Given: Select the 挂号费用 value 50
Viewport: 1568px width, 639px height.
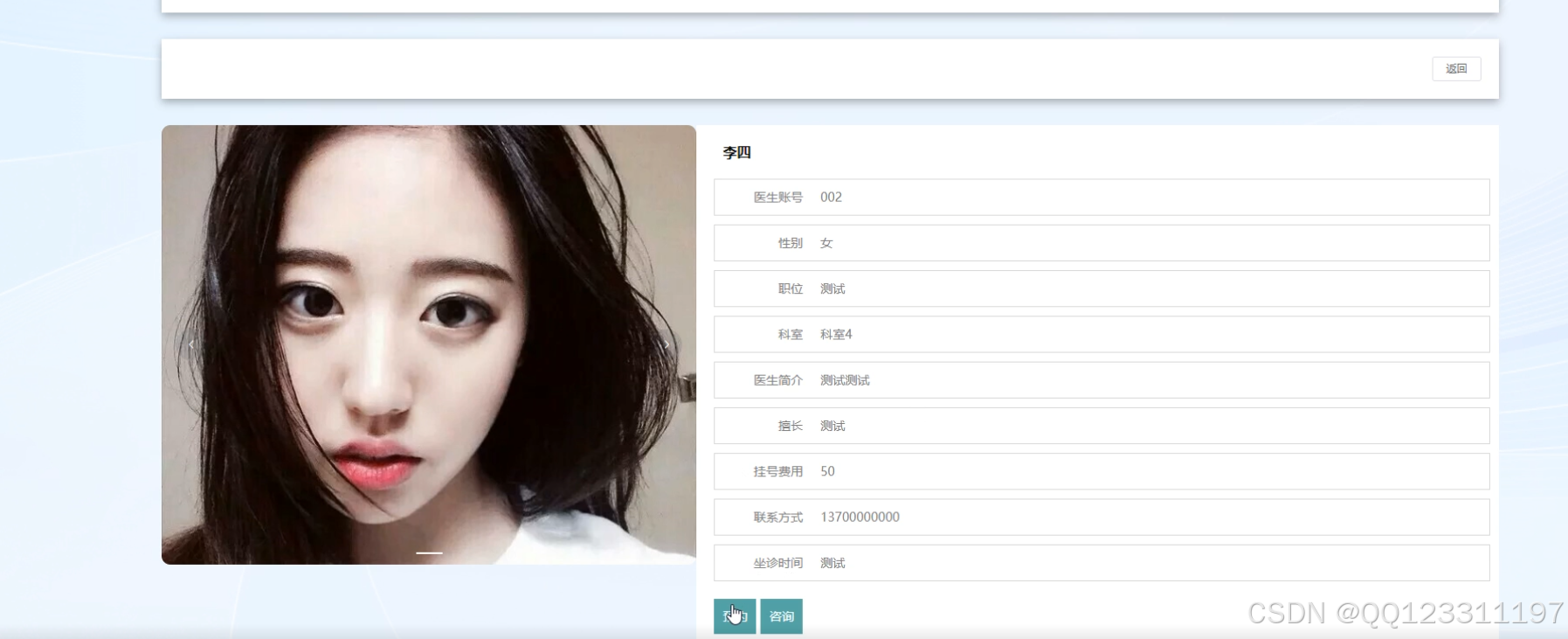Looking at the screenshot, I should pyautogui.click(x=827, y=471).
